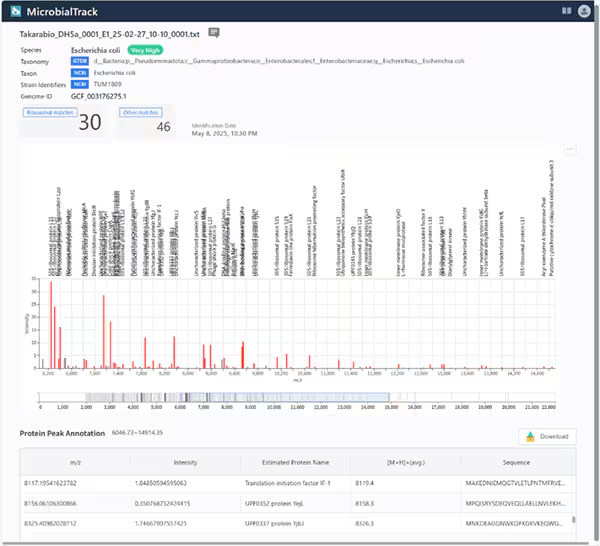
Task: Open the chart options ellipsis menu
Action: (x=570, y=149)
